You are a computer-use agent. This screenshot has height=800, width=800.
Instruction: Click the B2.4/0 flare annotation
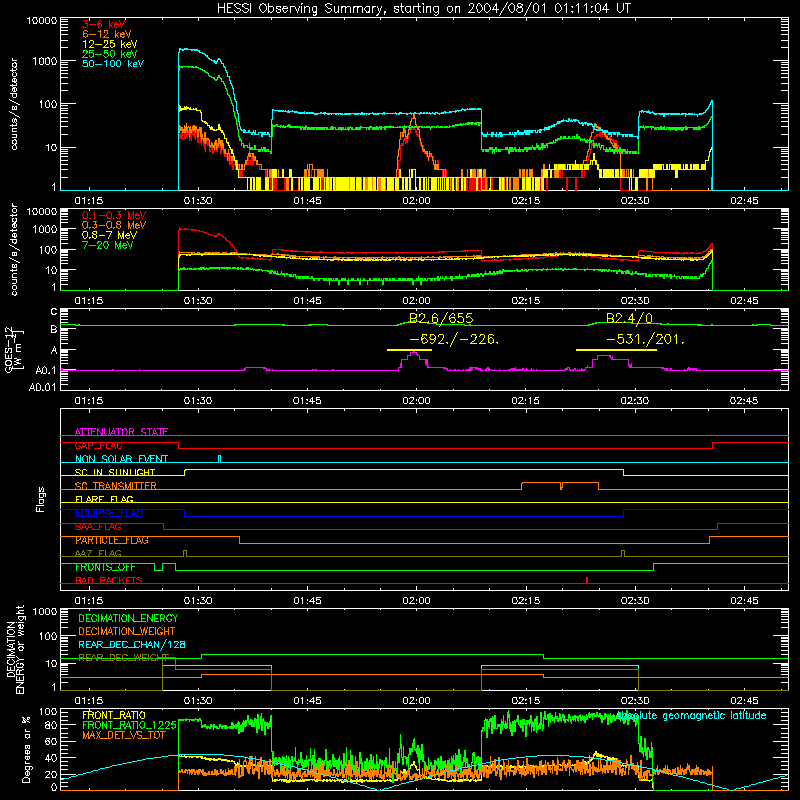[629, 318]
